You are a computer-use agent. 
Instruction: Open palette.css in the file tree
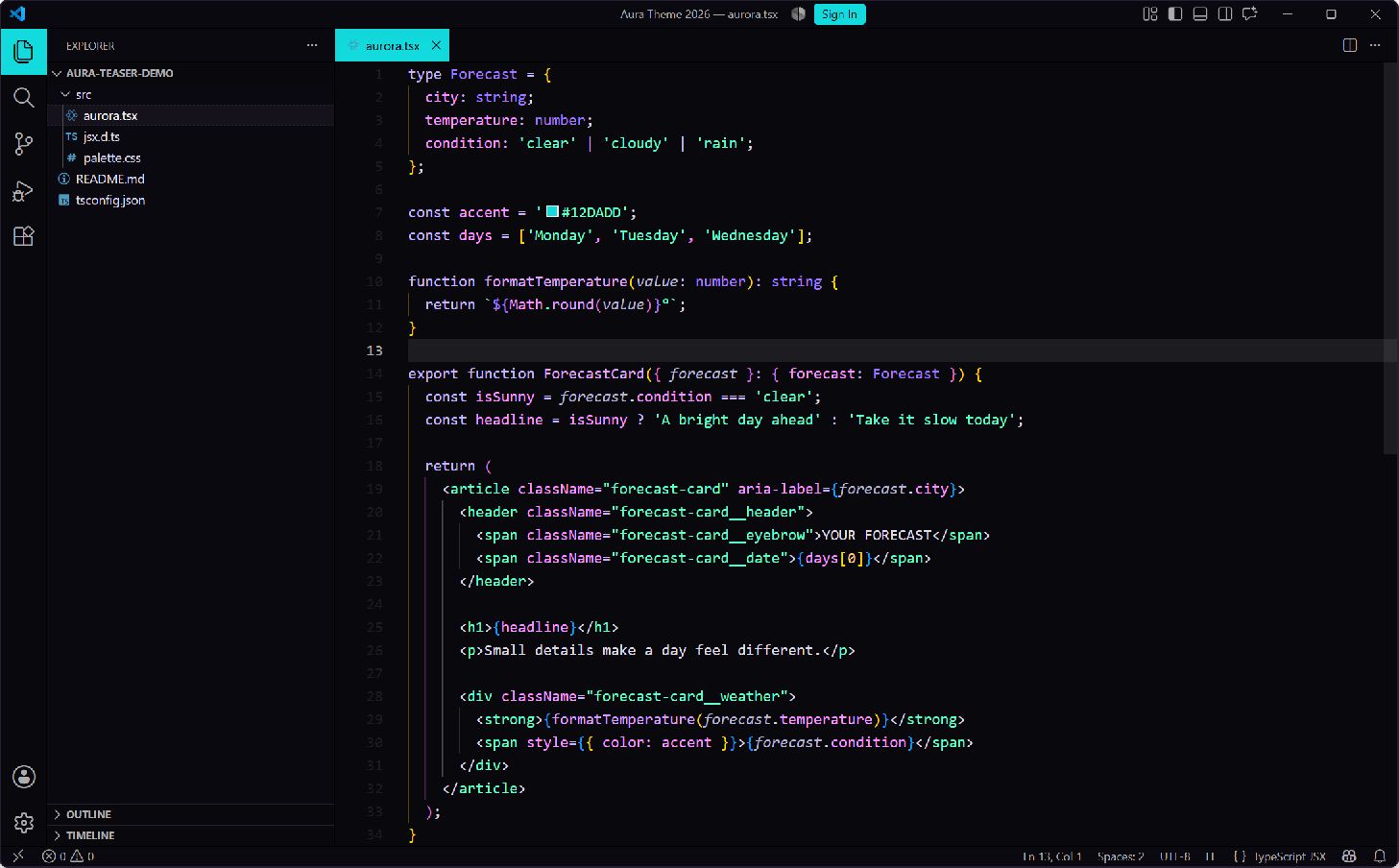(x=191, y=157)
